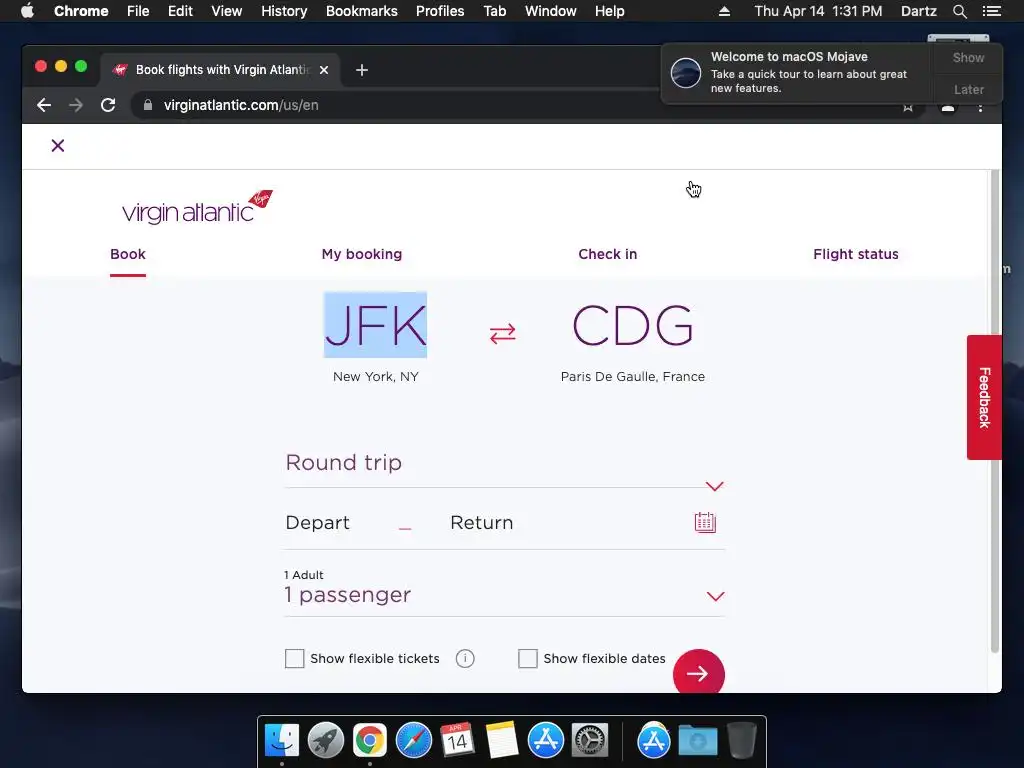Expand the Round trip dropdown
The width and height of the screenshot is (1024, 768).
[x=504, y=468]
